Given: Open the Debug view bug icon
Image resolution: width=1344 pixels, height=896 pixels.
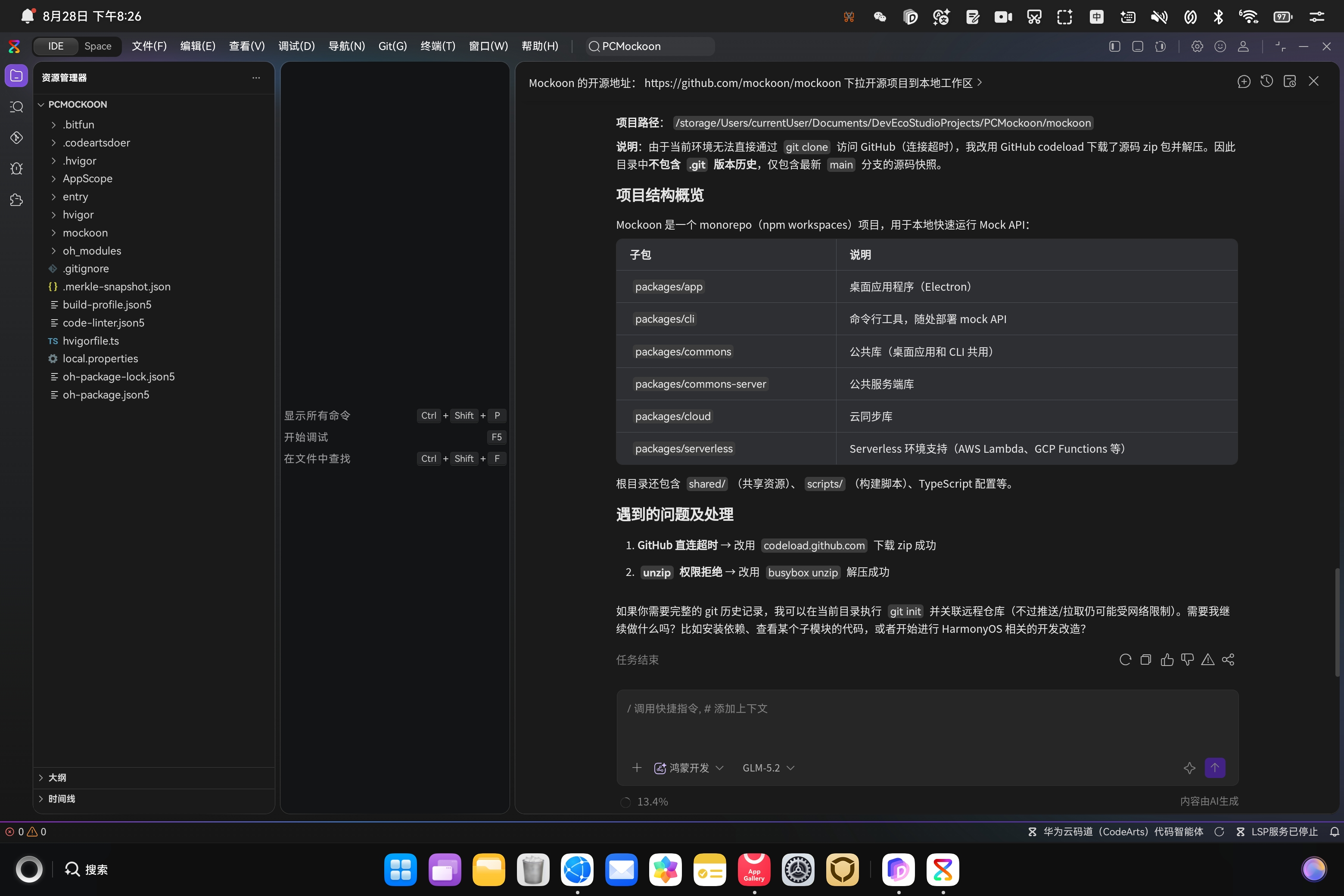Looking at the screenshot, I should pyautogui.click(x=16, y=168).
